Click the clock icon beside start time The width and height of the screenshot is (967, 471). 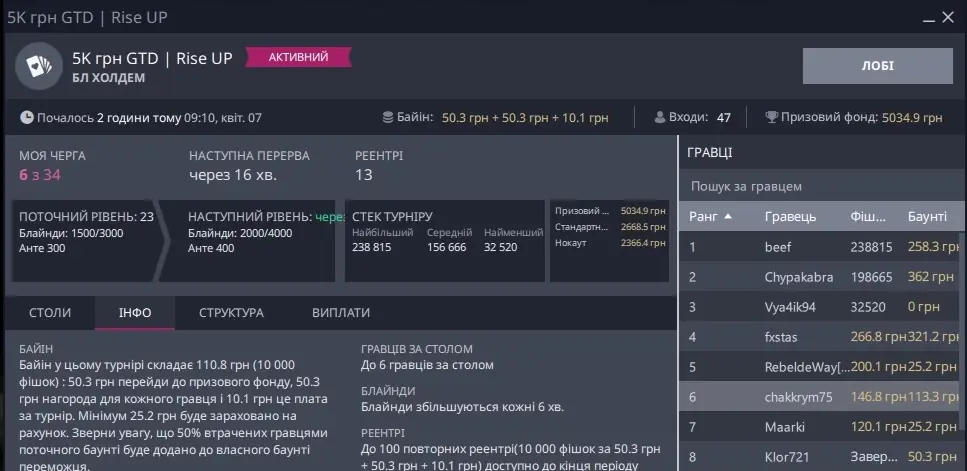click(x=27, y=117)
